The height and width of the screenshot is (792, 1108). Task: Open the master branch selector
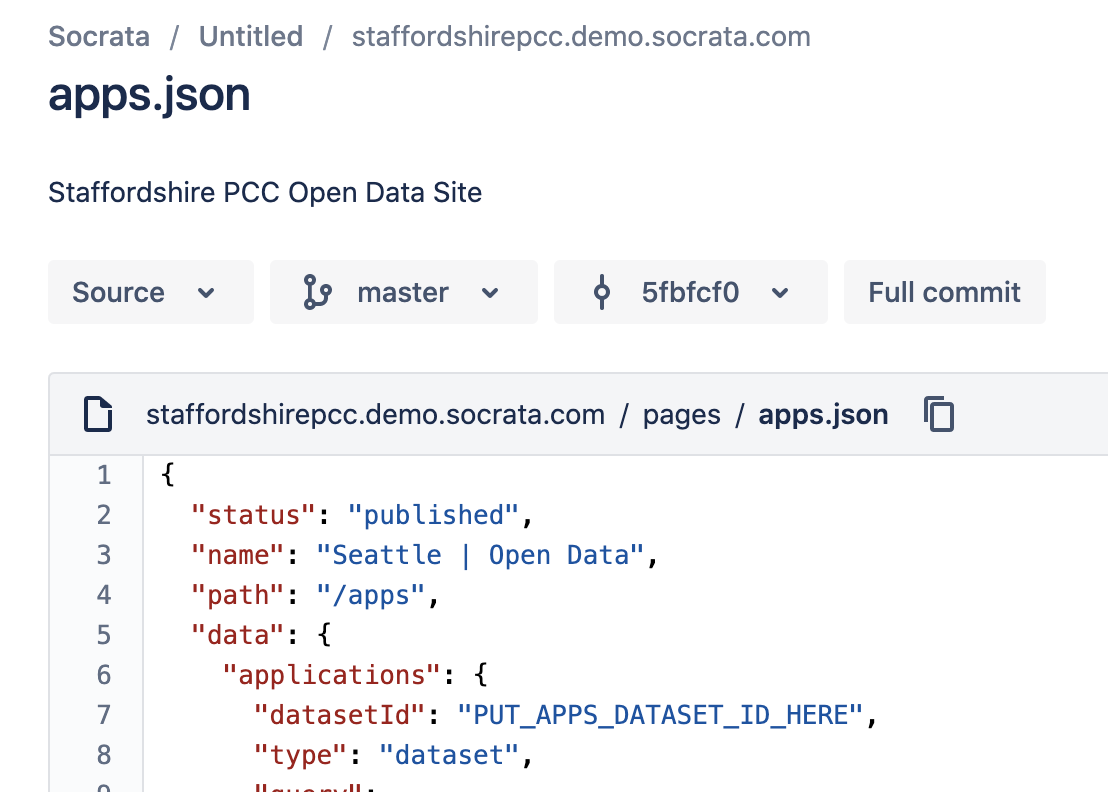403,292
